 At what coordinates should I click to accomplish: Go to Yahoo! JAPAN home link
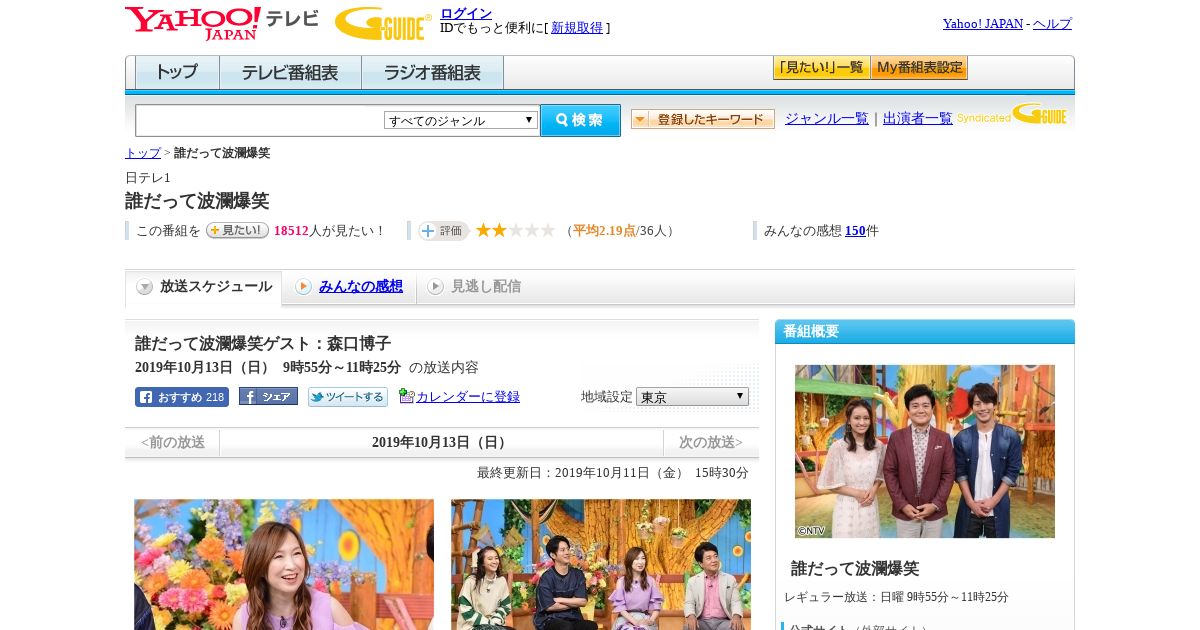pos(983,24)
